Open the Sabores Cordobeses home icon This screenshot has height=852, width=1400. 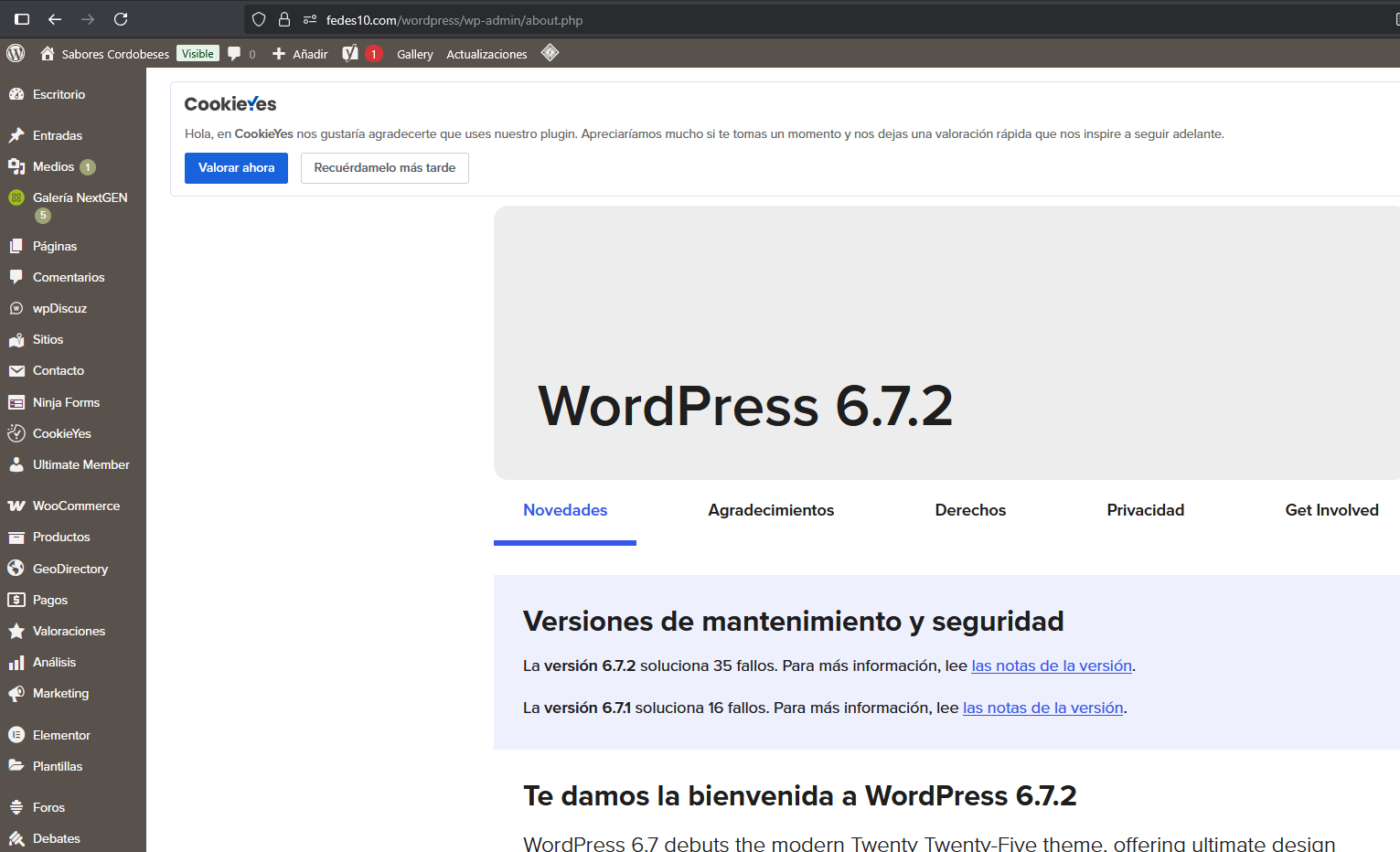(48, 53)
